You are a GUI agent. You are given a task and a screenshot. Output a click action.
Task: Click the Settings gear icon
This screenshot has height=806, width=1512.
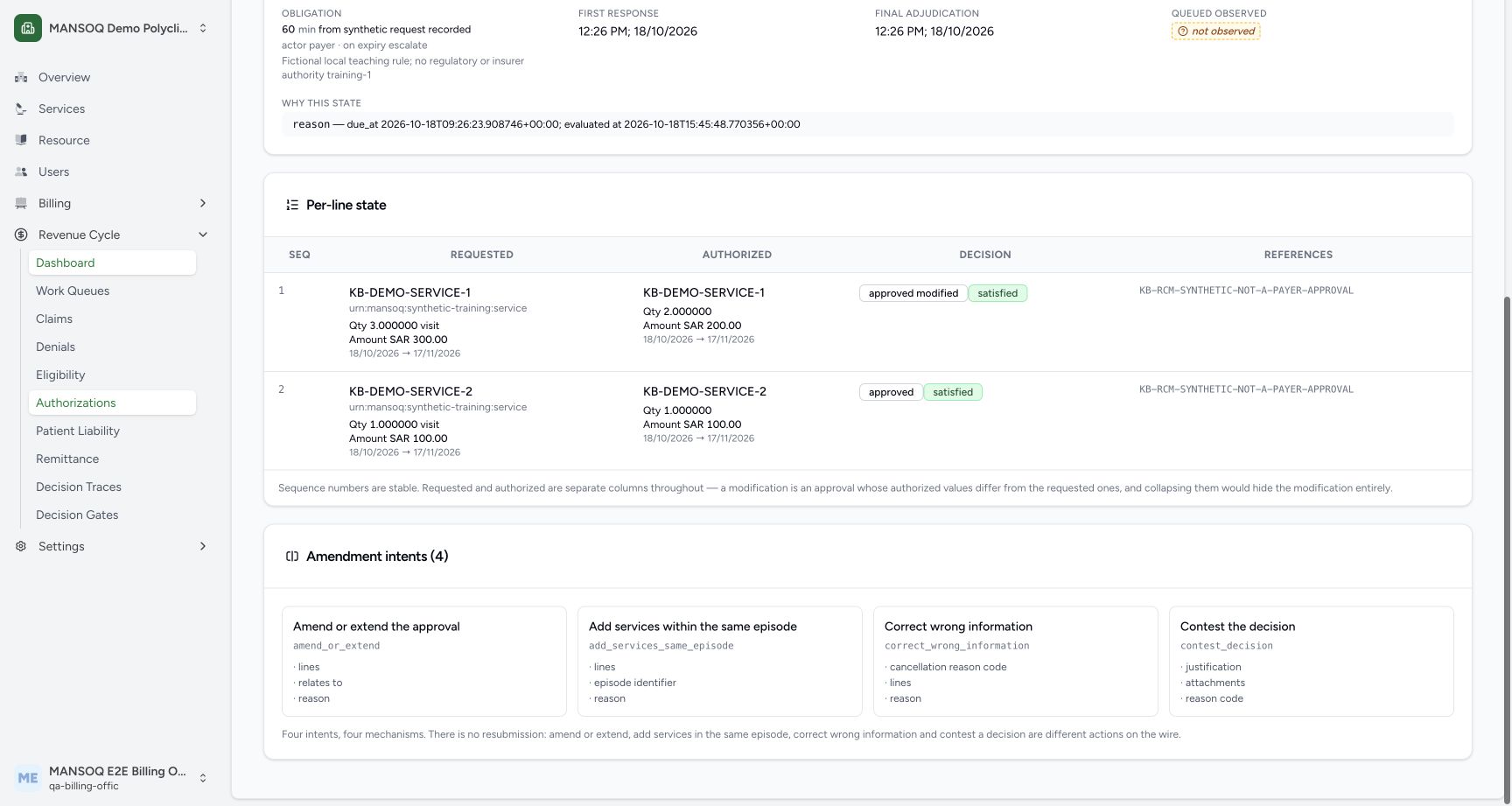point(21,546)
